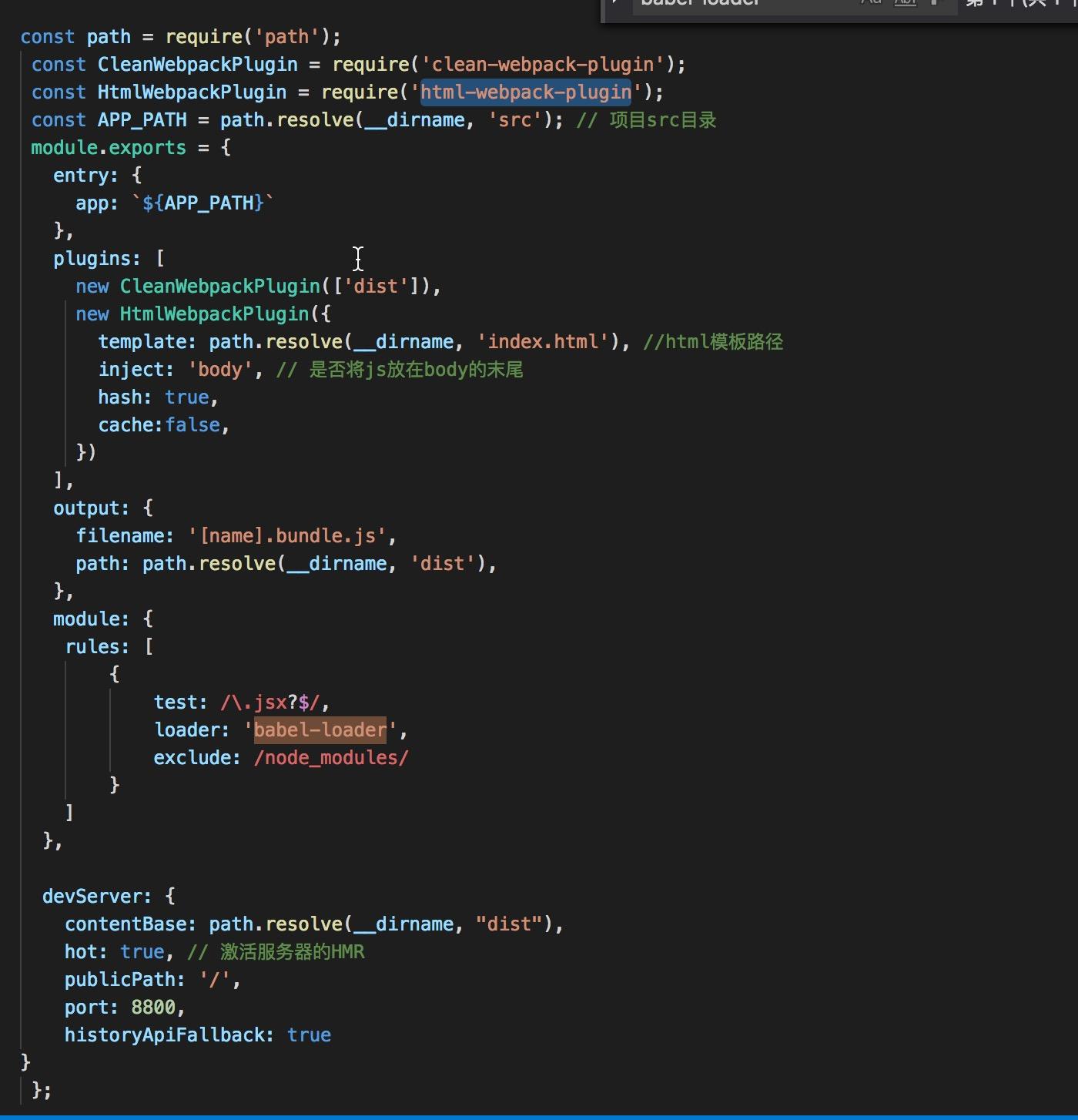
Task: Click the hot: key
Action: click(x=86, y=952)
